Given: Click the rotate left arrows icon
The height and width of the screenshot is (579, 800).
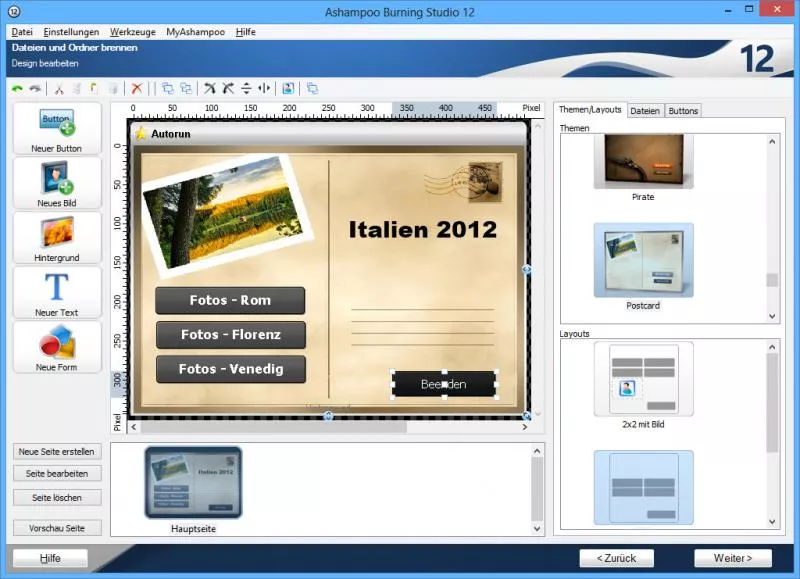Looking at the screenshot, I should [210, 89].
